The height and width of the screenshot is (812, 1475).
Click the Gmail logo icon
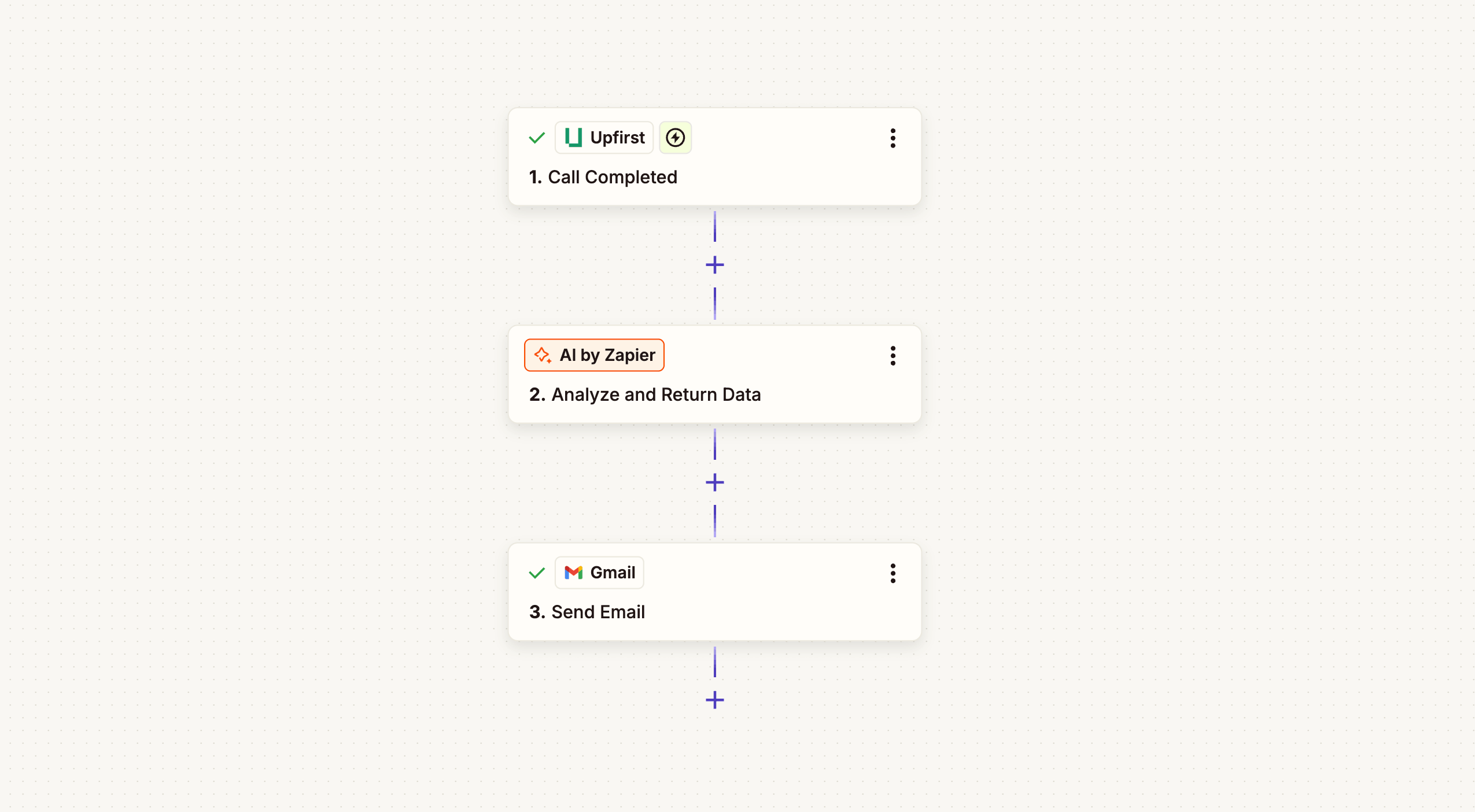coord(573,573)
